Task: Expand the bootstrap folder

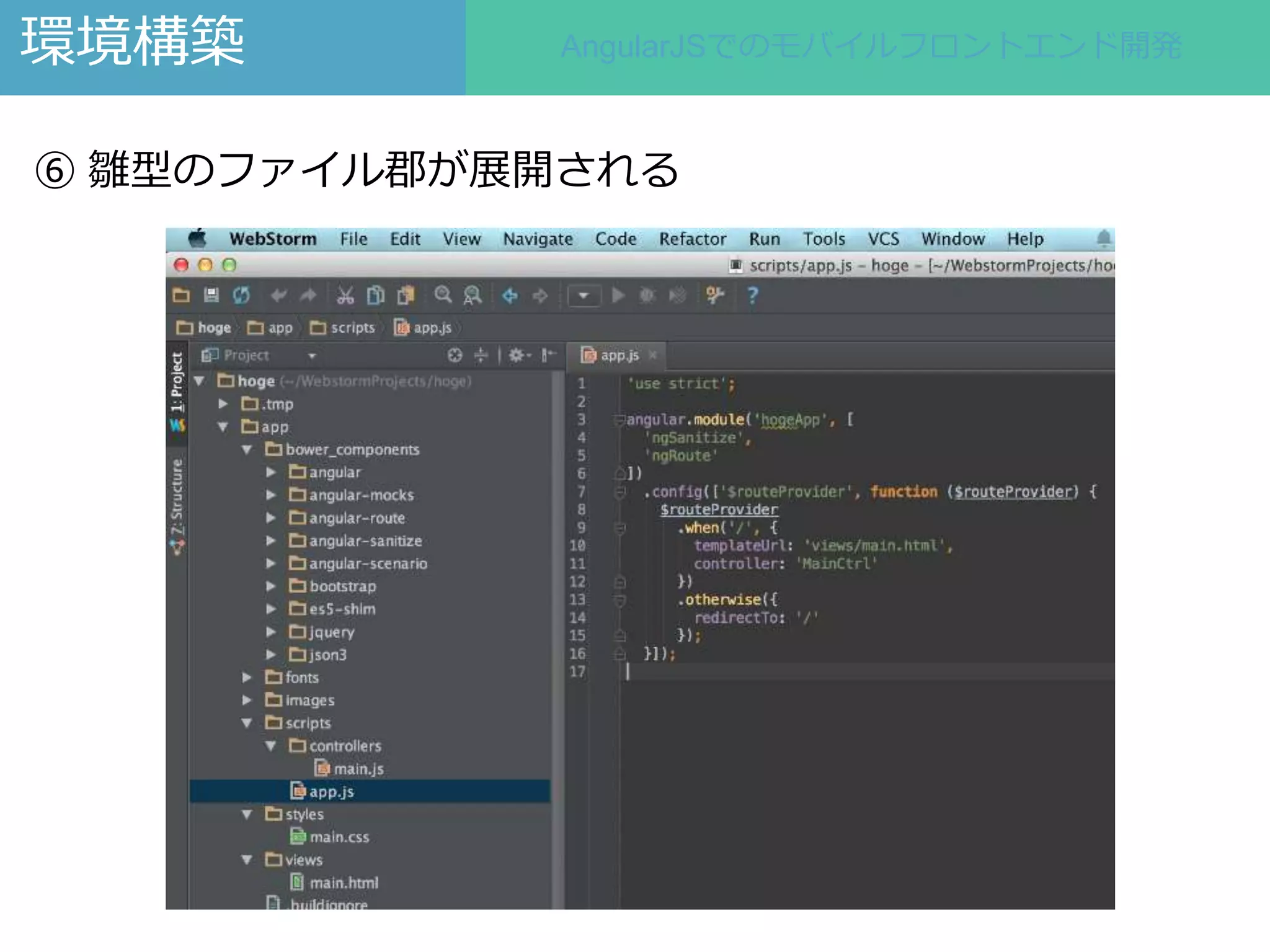Action: tap(271, 586)
